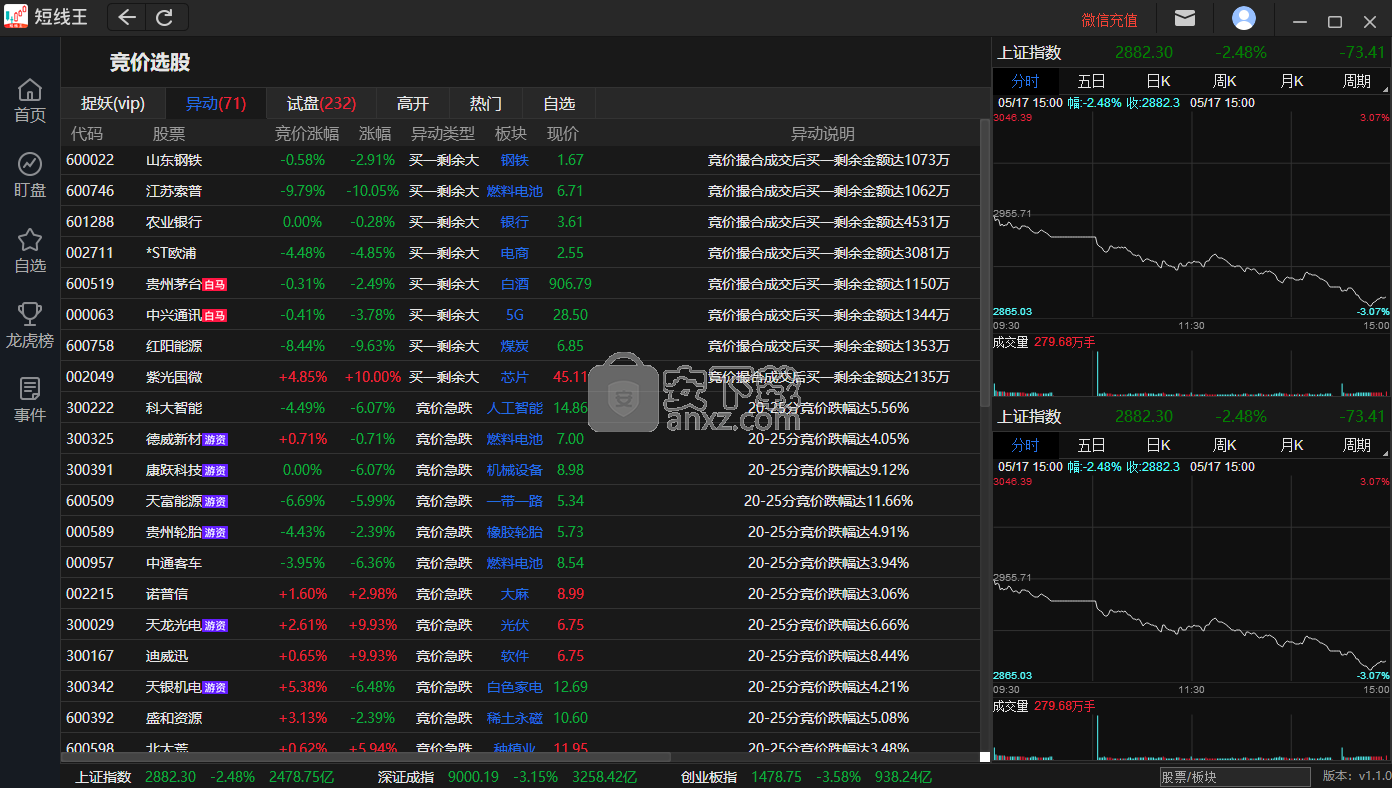1392x788 pixels.
Task: Open the 热门 tab
Action: 486,103
